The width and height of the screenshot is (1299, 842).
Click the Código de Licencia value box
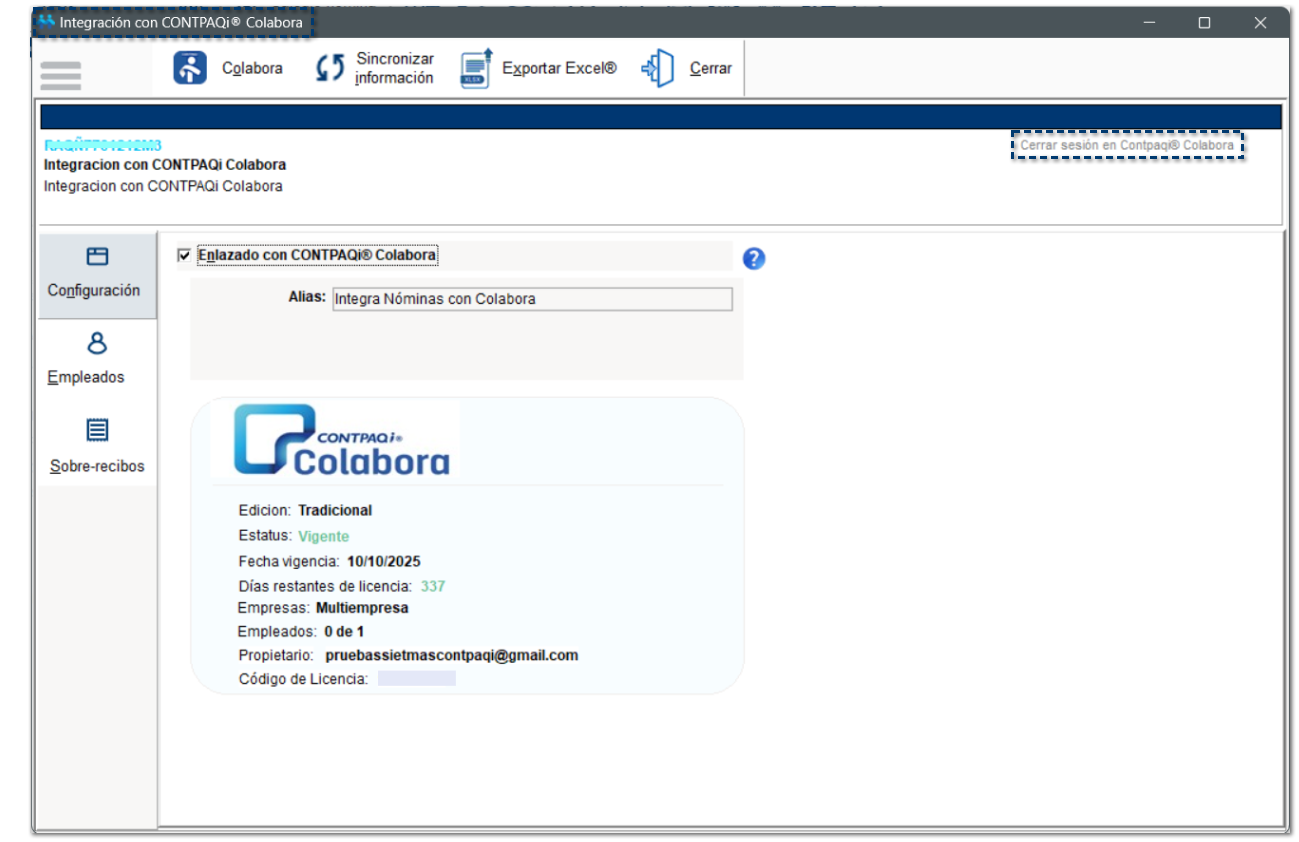[417, 679]
